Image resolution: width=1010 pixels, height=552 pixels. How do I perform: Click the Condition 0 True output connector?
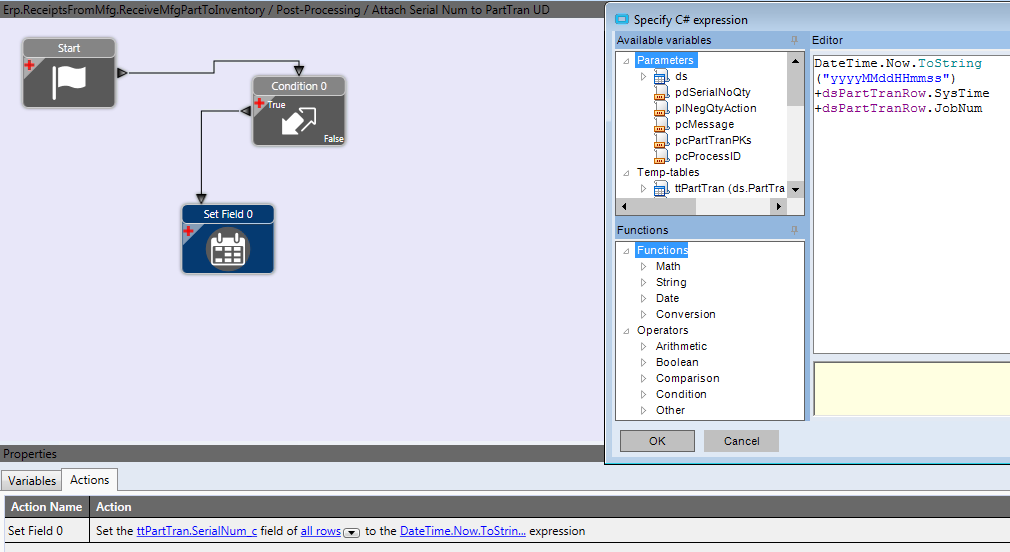coord(245,111)
